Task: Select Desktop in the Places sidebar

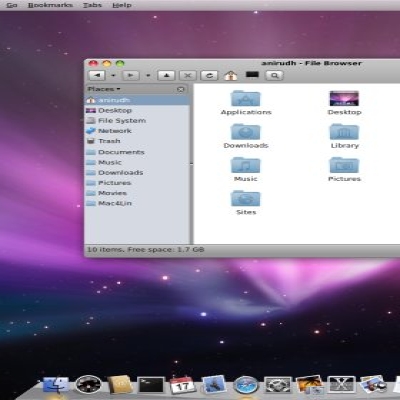Action: [137, 110]
